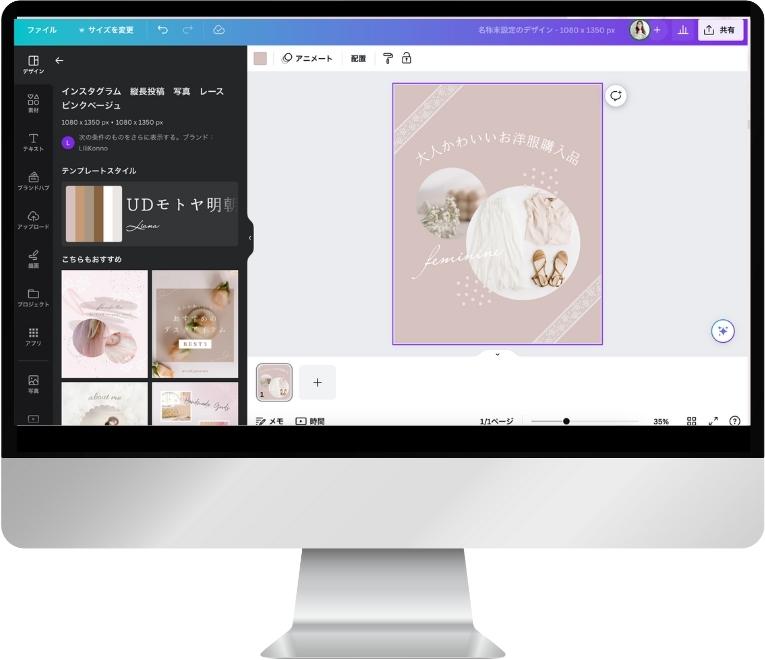
Task: Collapse the left side panel handle
Action: (250, 238)
